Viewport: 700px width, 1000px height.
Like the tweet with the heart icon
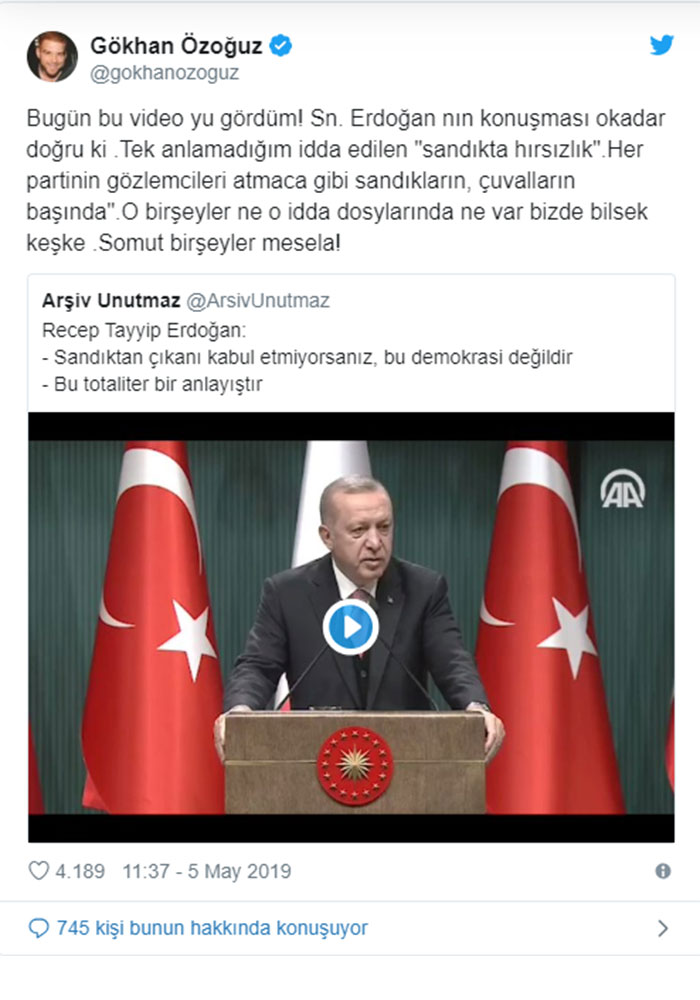(39, 871)
